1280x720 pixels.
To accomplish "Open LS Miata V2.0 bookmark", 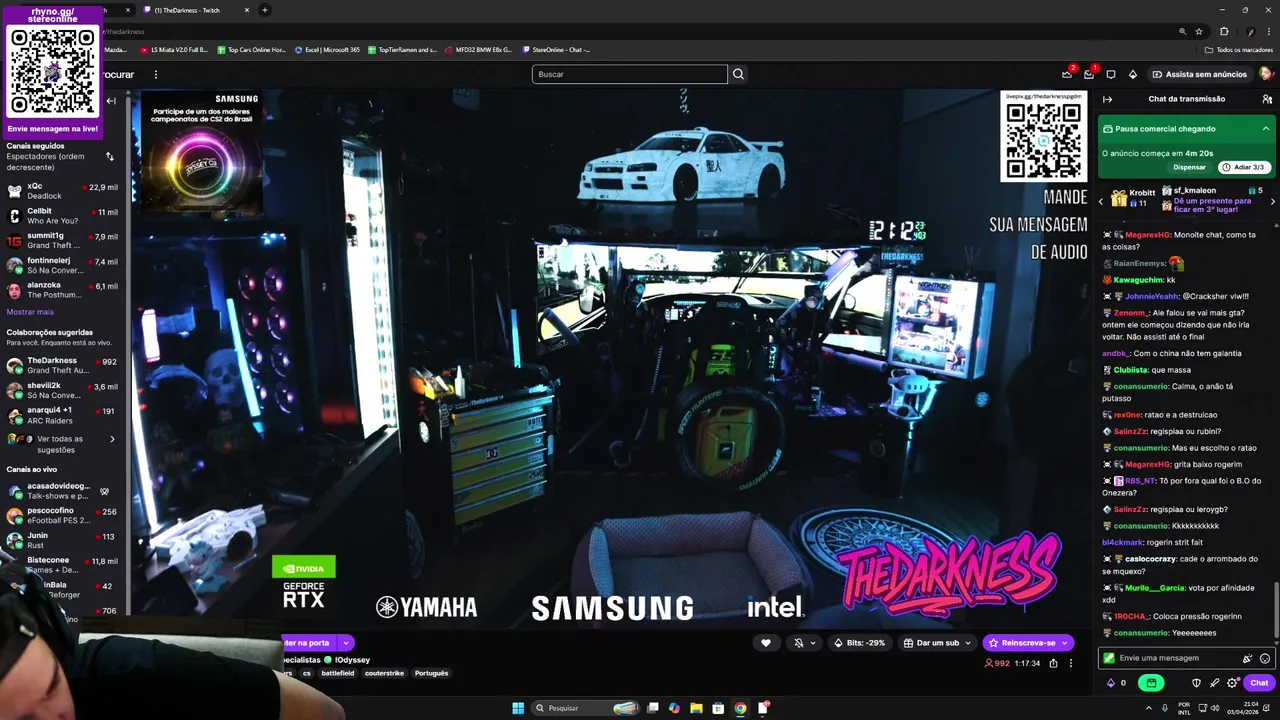I will (174, 49).
